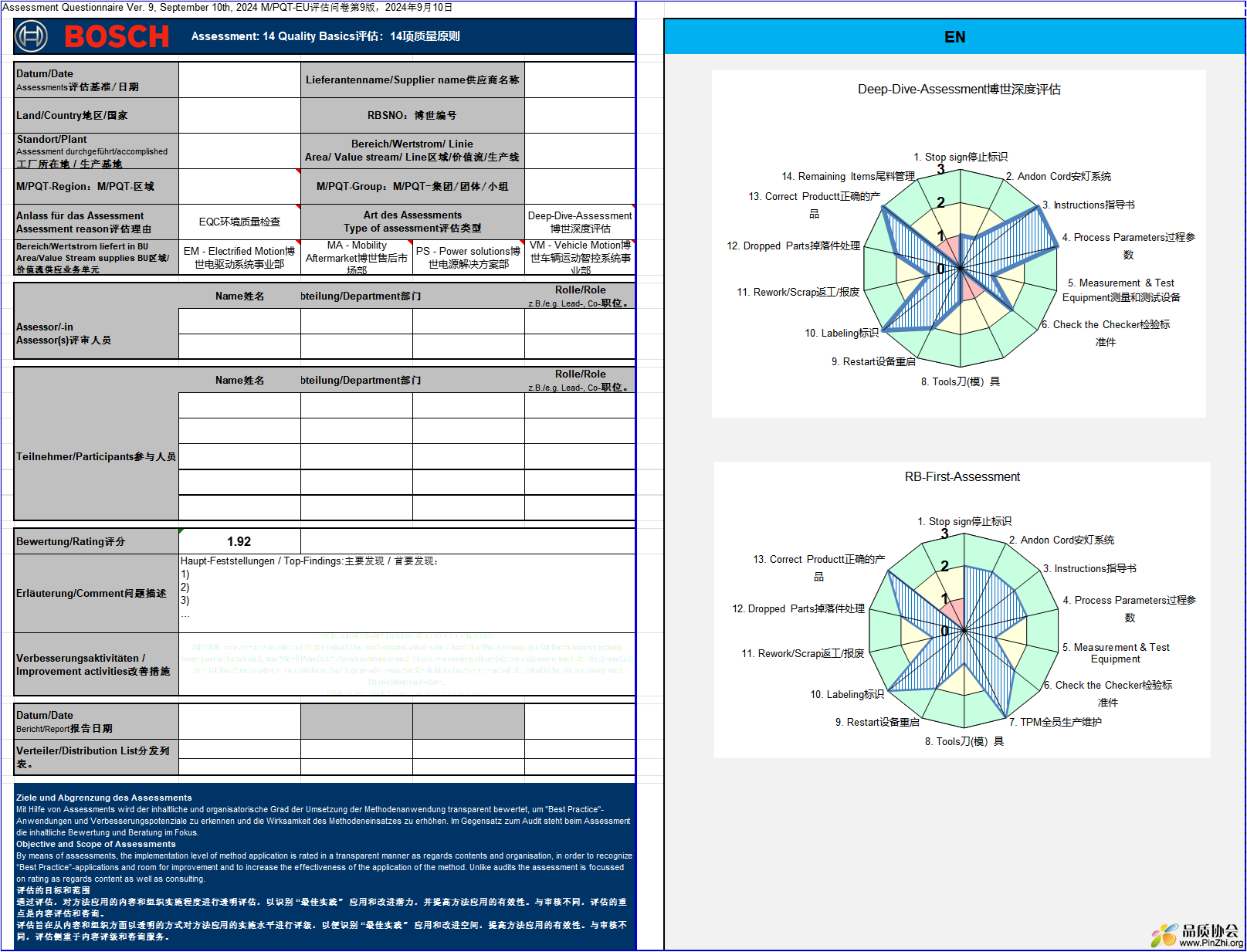Image resolution: width=1247 pixels, height=952 pixels.
Task: Click the Assessment Questionnaire Ver. 9 header text
Action: point(228,7)
